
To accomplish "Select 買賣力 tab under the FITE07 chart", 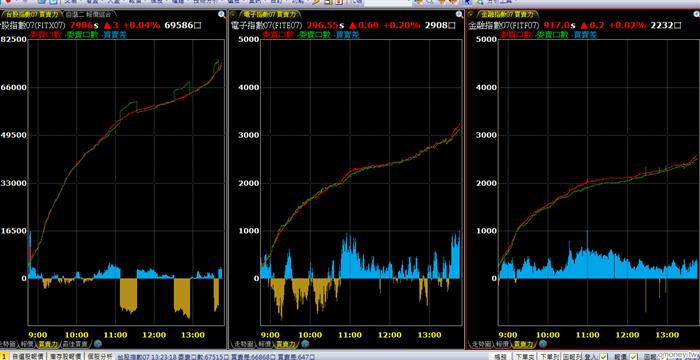I will (x=287, y=344).
